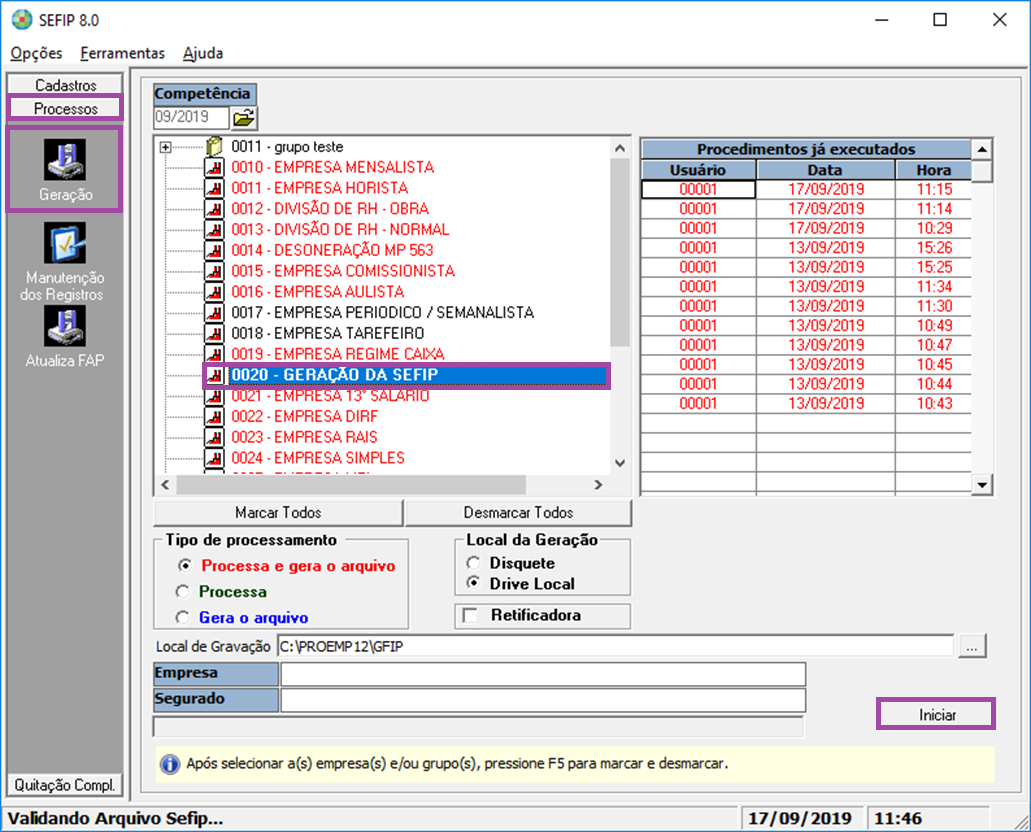Screen dimensions: 1031x832
Task: Select 0021 - EMPRESA 13° SALÁRIO row
Action: pos(330,396)
